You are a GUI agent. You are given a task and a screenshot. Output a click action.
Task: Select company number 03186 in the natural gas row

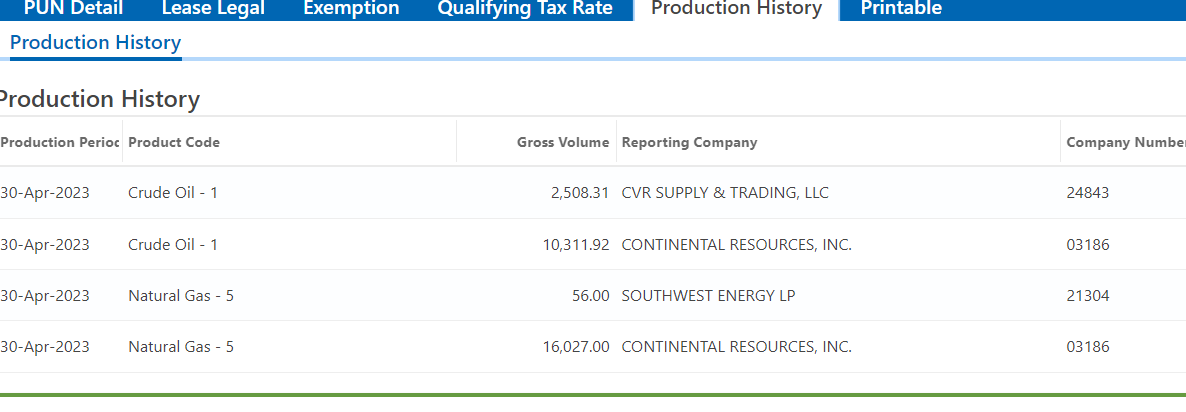point(1088,347)
